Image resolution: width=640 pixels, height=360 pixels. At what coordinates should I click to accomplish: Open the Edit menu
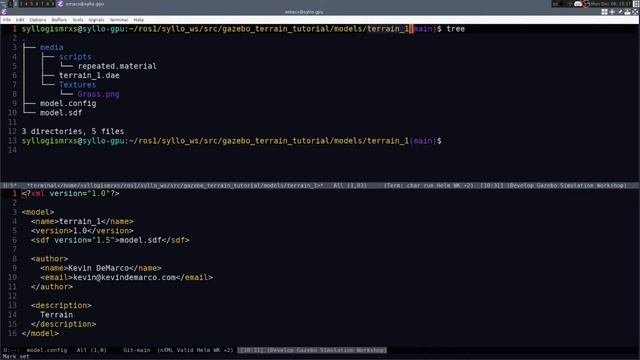click(20, 20)
